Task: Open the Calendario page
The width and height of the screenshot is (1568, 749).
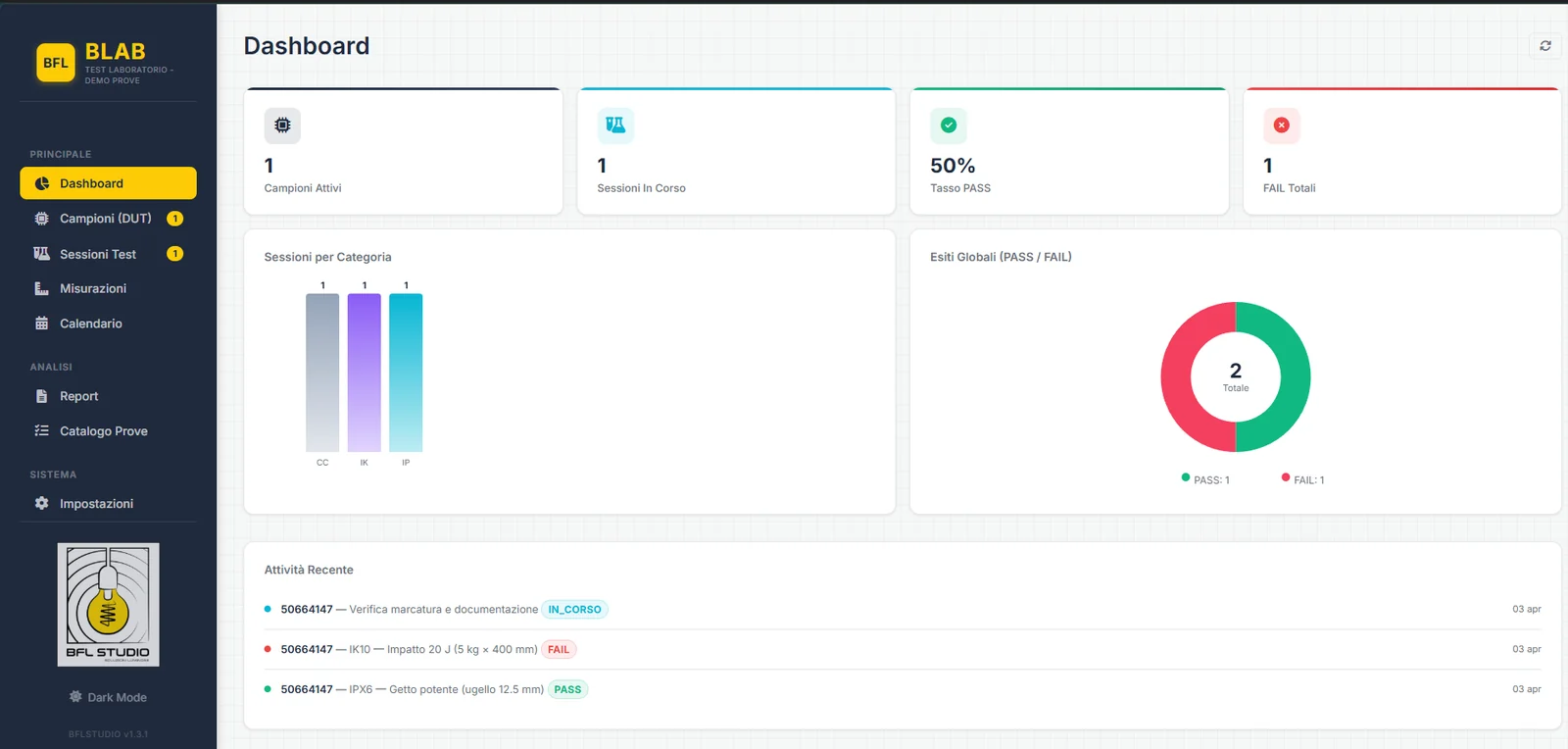Action: click(x=108, y=324)
